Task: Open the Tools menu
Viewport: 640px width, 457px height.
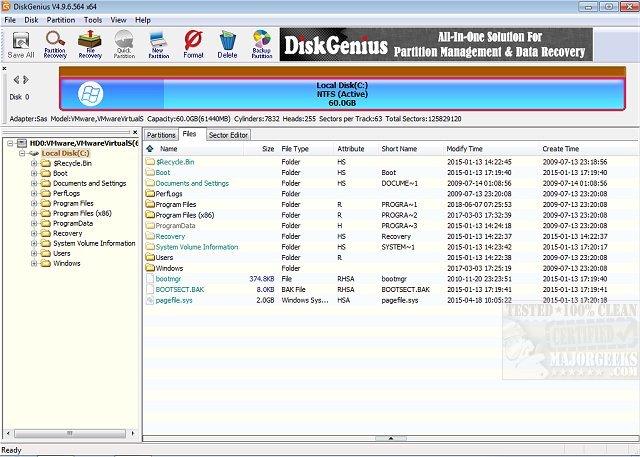Action: (92, 19)
